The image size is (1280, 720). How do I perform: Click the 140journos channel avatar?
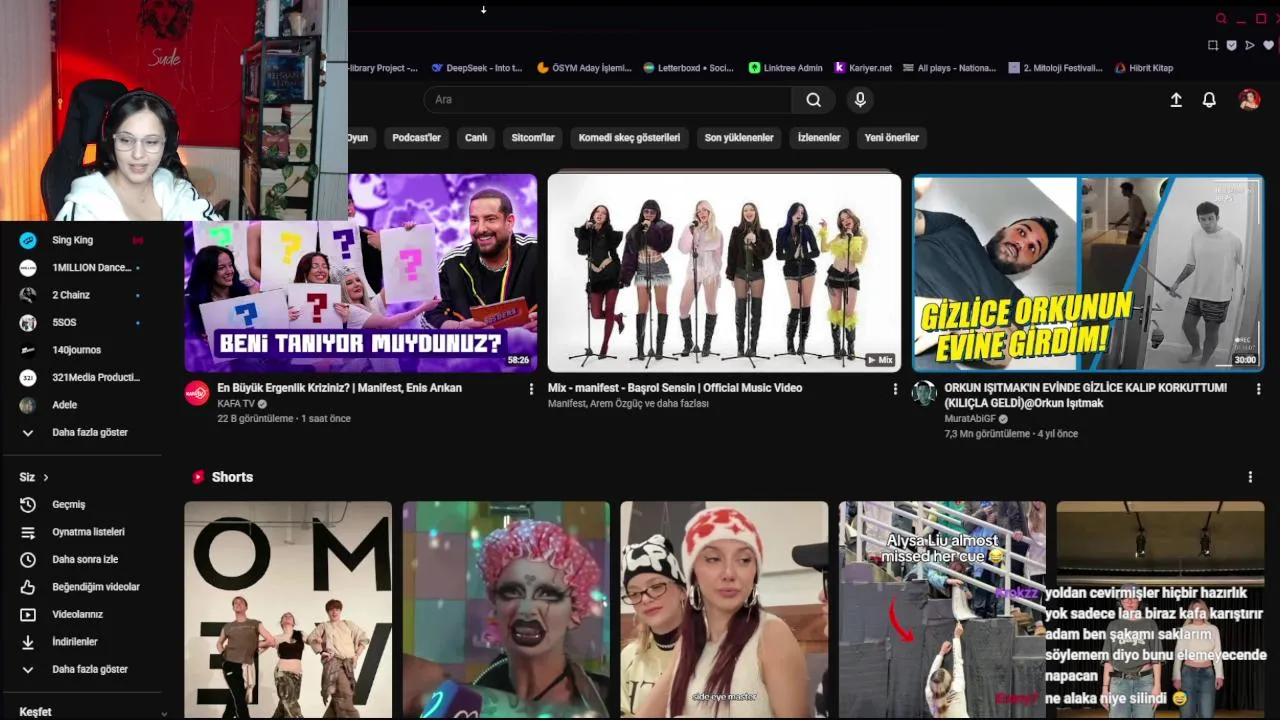tap(28, 350)
